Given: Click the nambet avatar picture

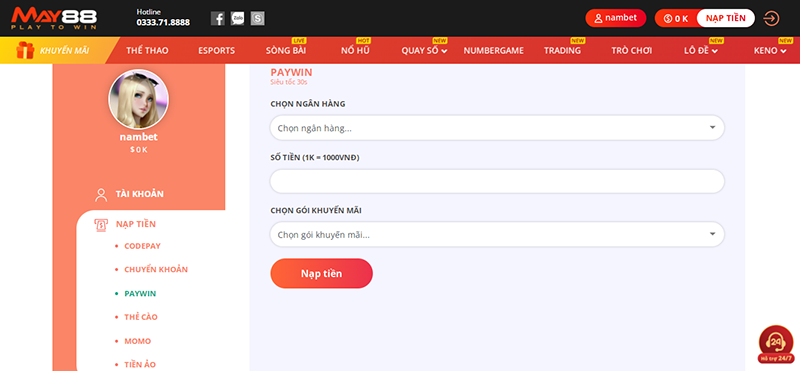Looking at the screenshot, I should coord(138,99).
